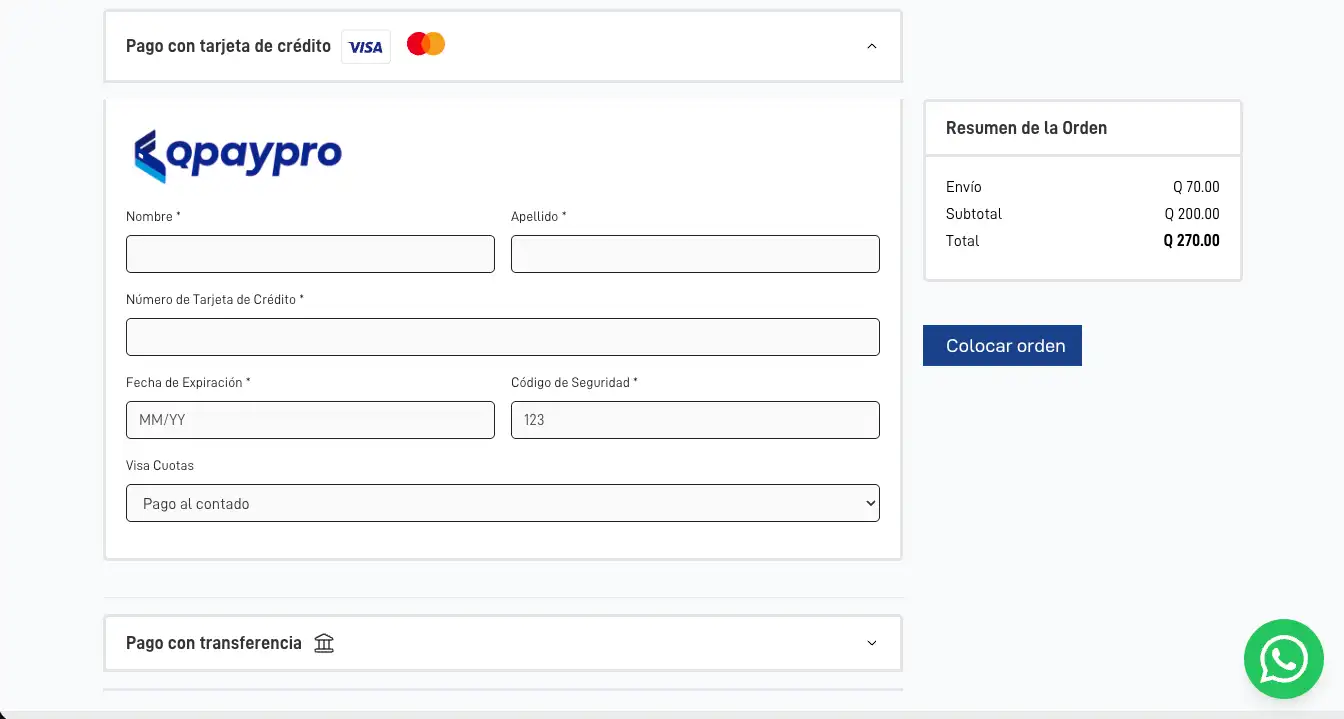This screenshot has width=1344, height=719.
Task: Click the Apellido text field
Action: [x=695, y=254]
